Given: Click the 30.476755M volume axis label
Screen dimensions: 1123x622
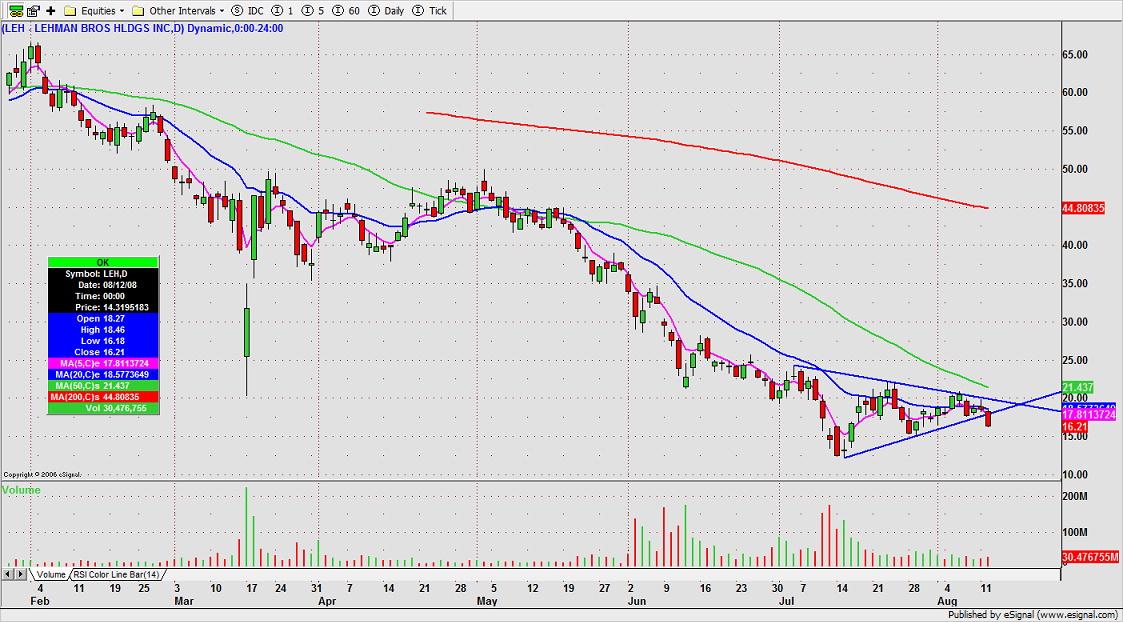Looking at the screenshot, I should point(1090,556).
